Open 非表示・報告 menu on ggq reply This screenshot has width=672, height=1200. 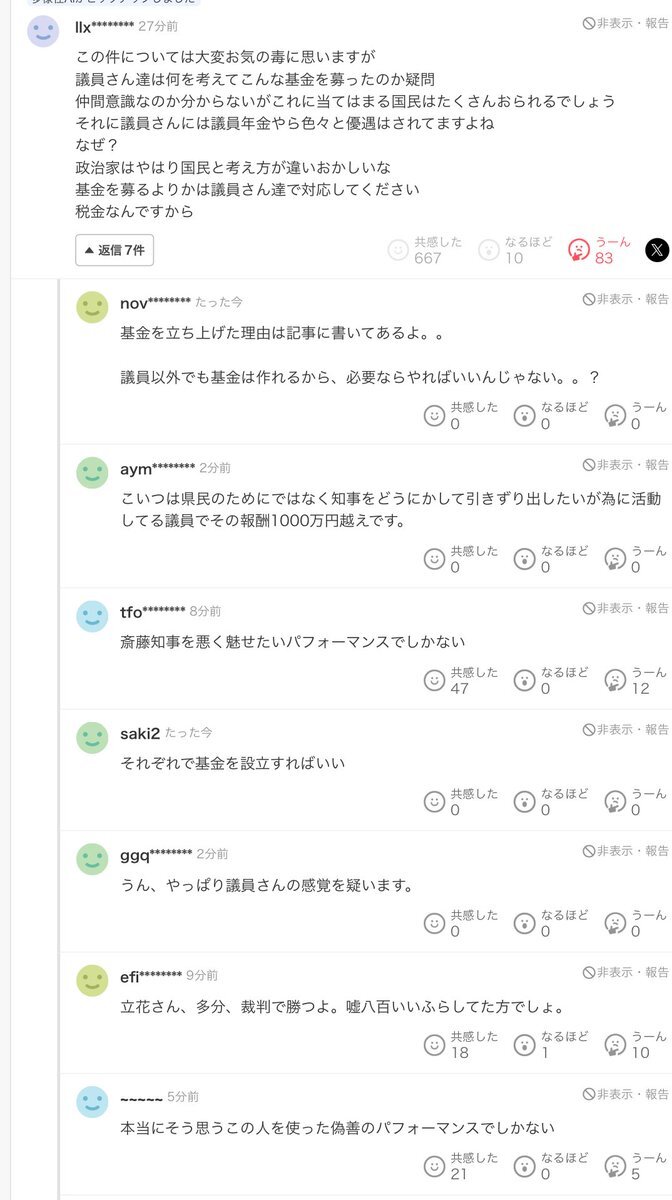pos(626,851)
